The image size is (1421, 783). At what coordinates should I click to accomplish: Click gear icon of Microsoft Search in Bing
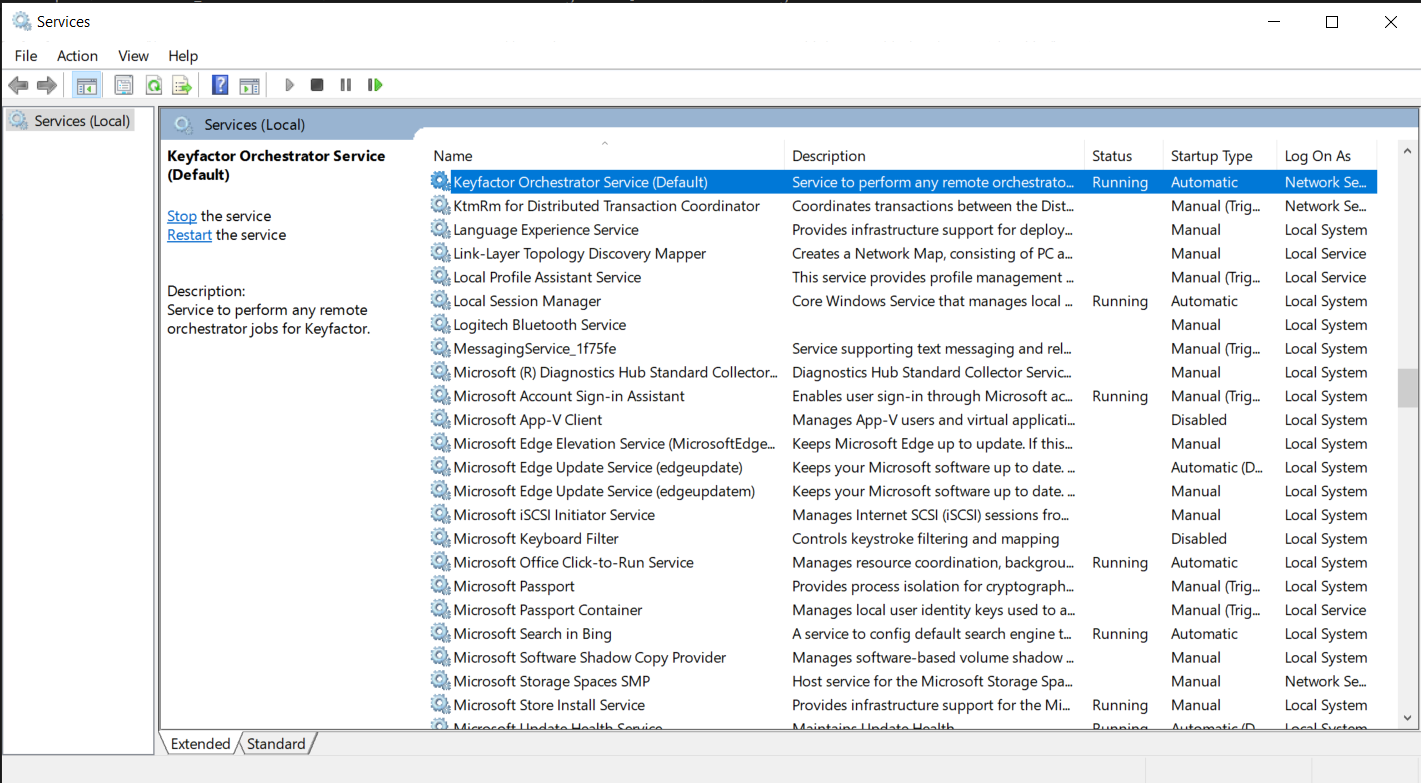pos(440,634)
